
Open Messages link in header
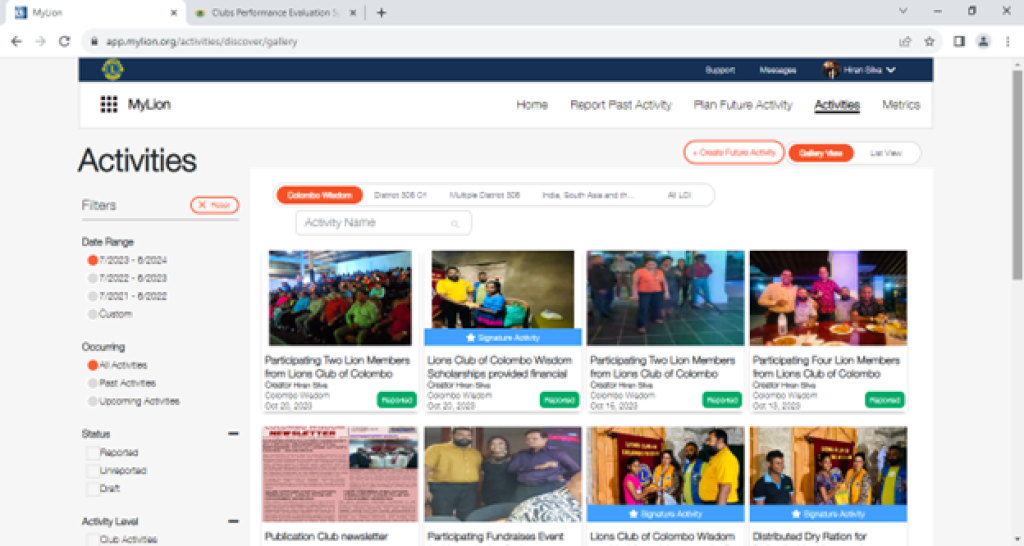pos(778,70)
